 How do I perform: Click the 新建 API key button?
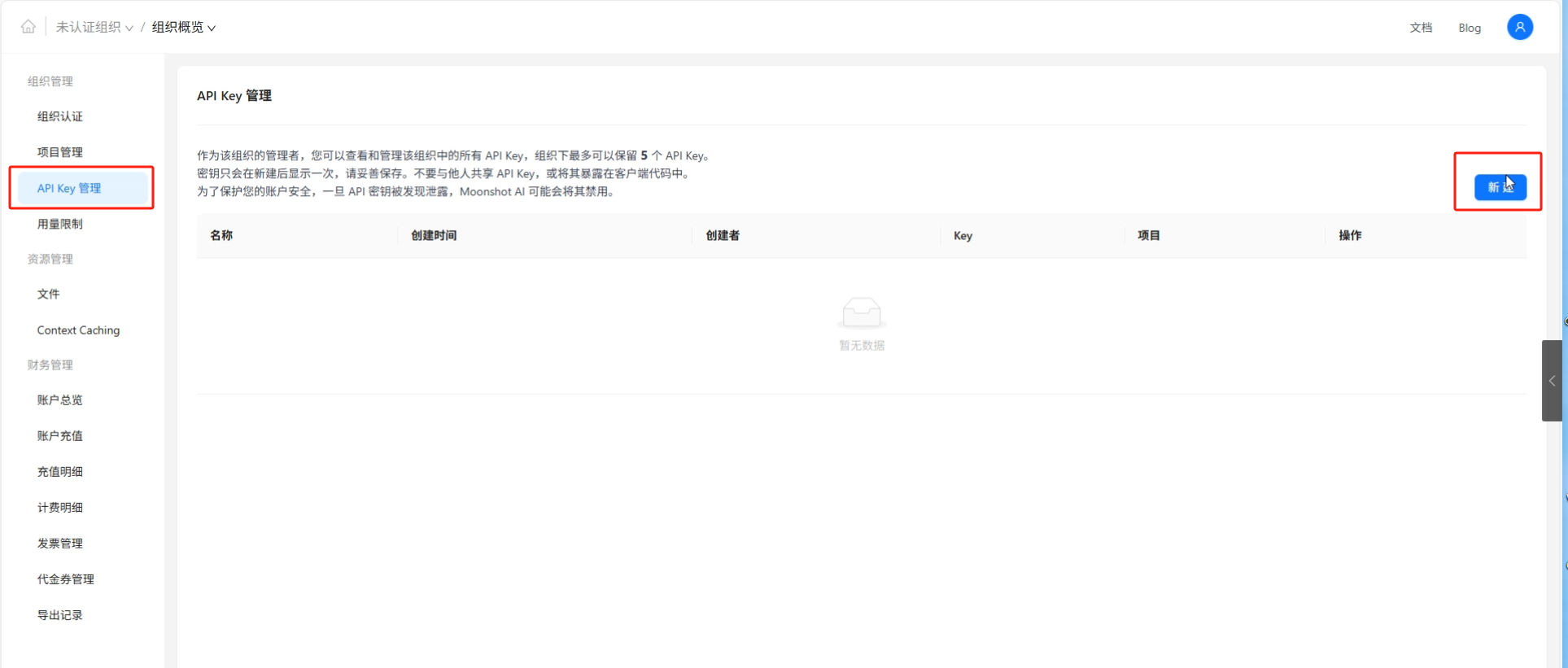1500,187
